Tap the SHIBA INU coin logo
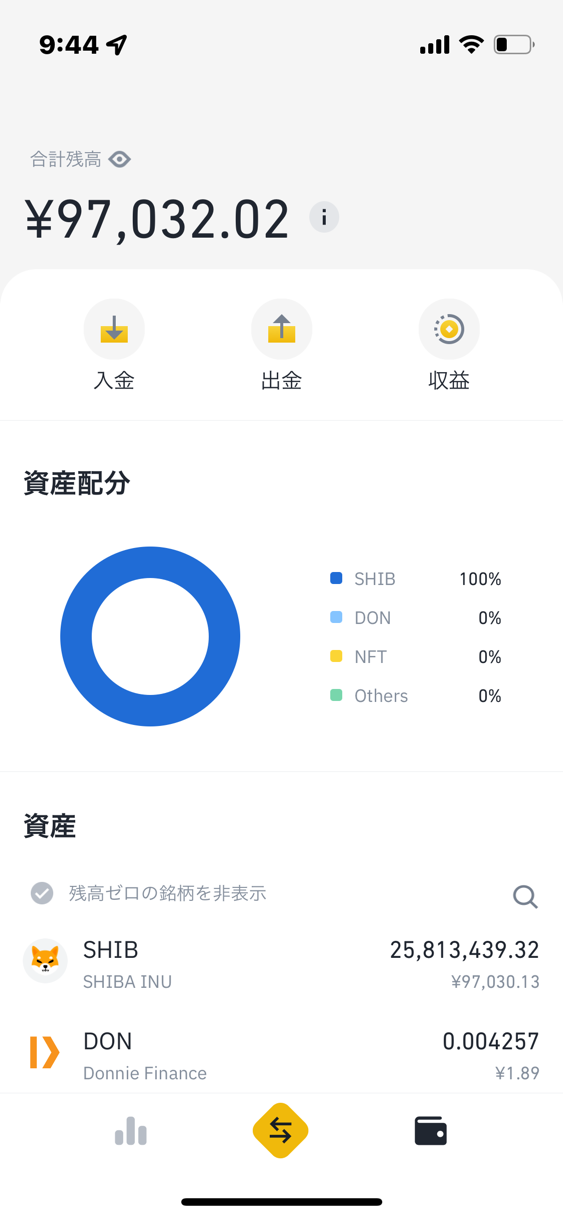The width and height of the screenshot is (563, 1218). coord(45,961)
